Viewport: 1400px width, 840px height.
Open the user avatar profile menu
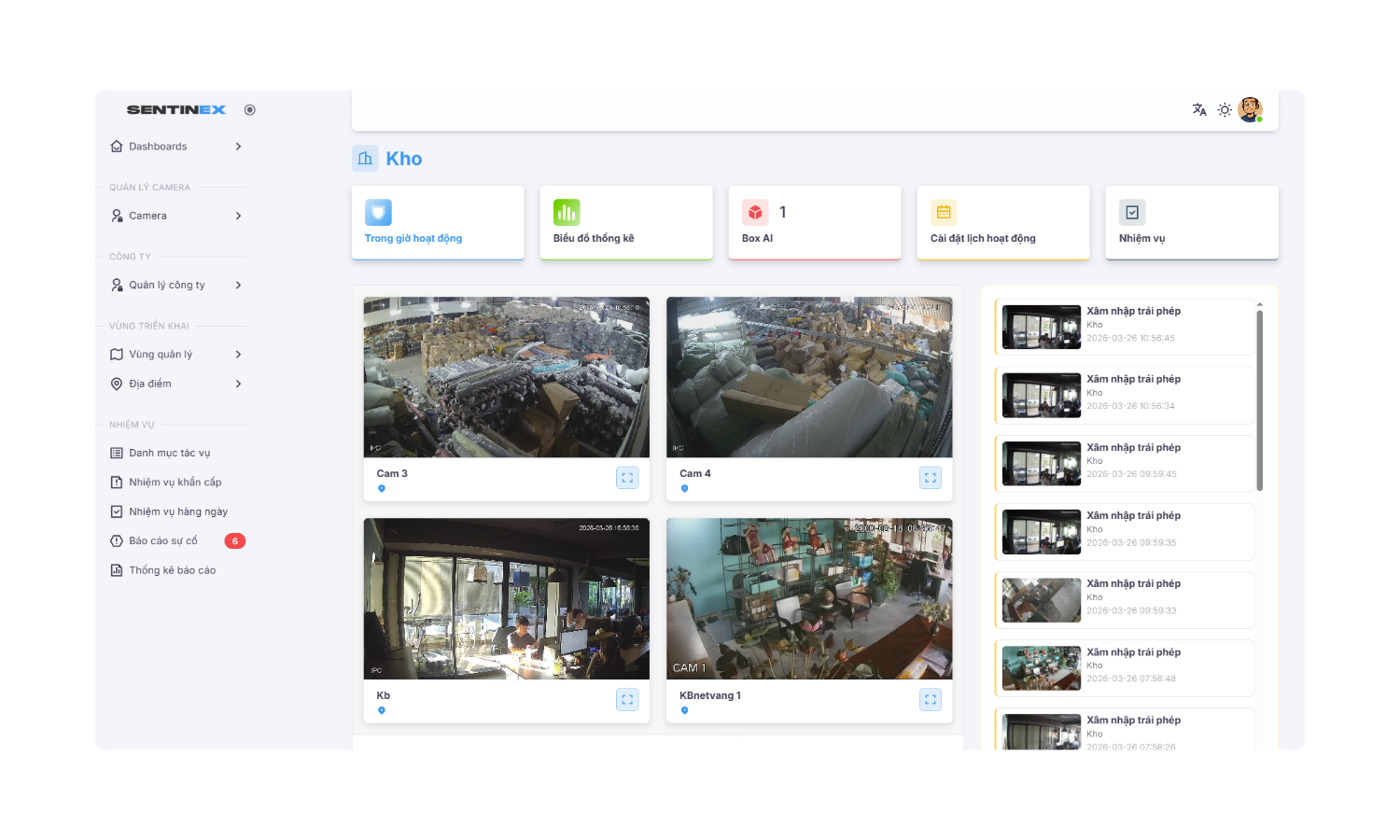[1250, 109]
